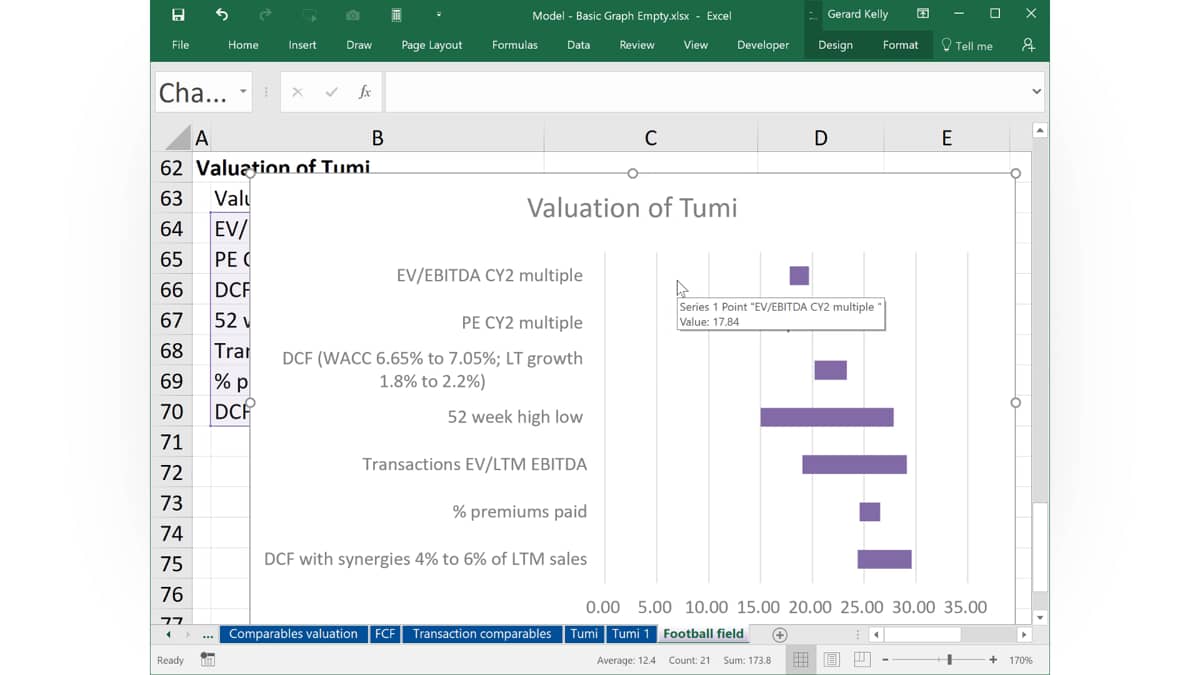Select row 71 header
1200x675 pixels.
click(172, 442)
